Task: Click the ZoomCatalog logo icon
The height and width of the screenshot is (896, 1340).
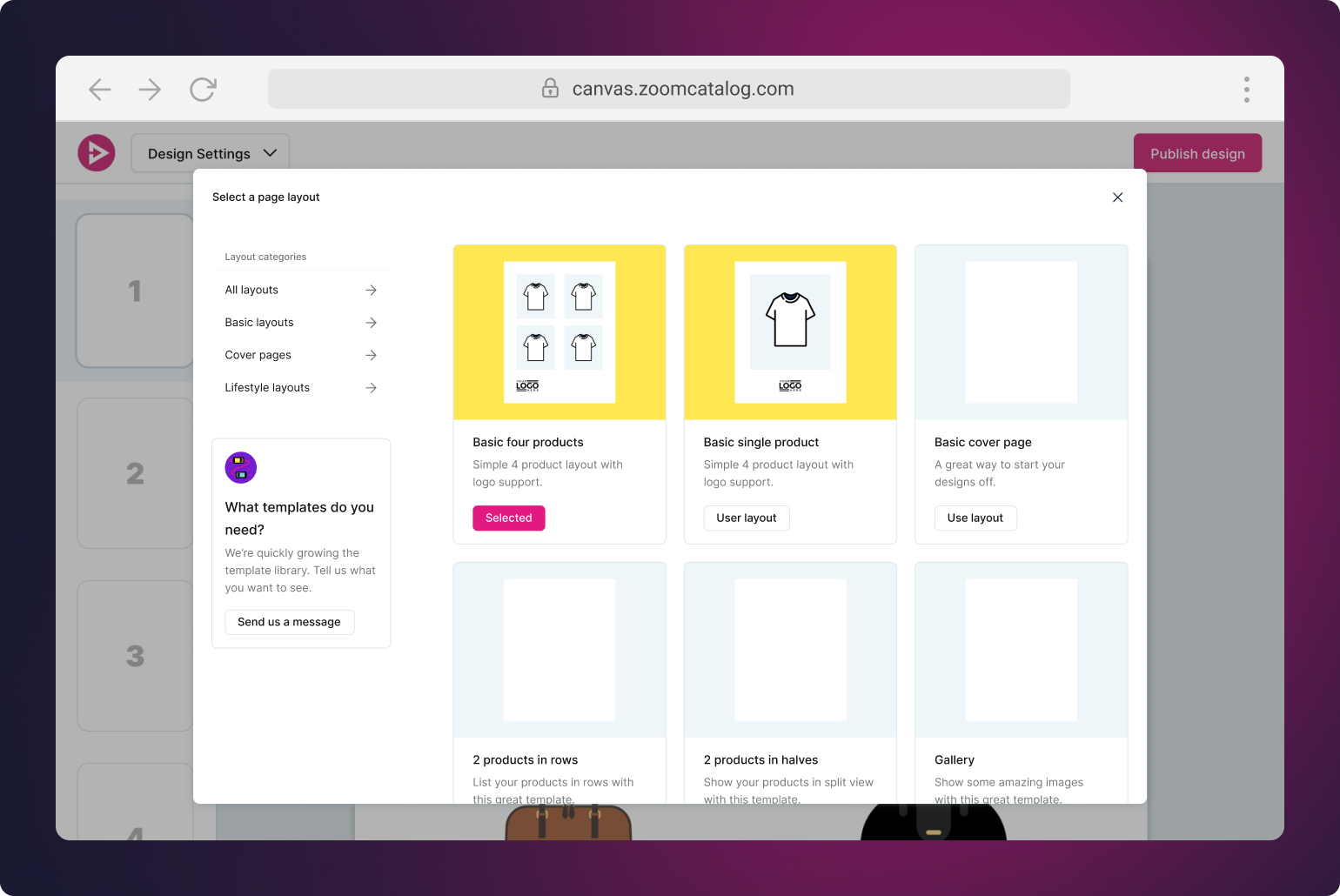Action: click(97, 153)
